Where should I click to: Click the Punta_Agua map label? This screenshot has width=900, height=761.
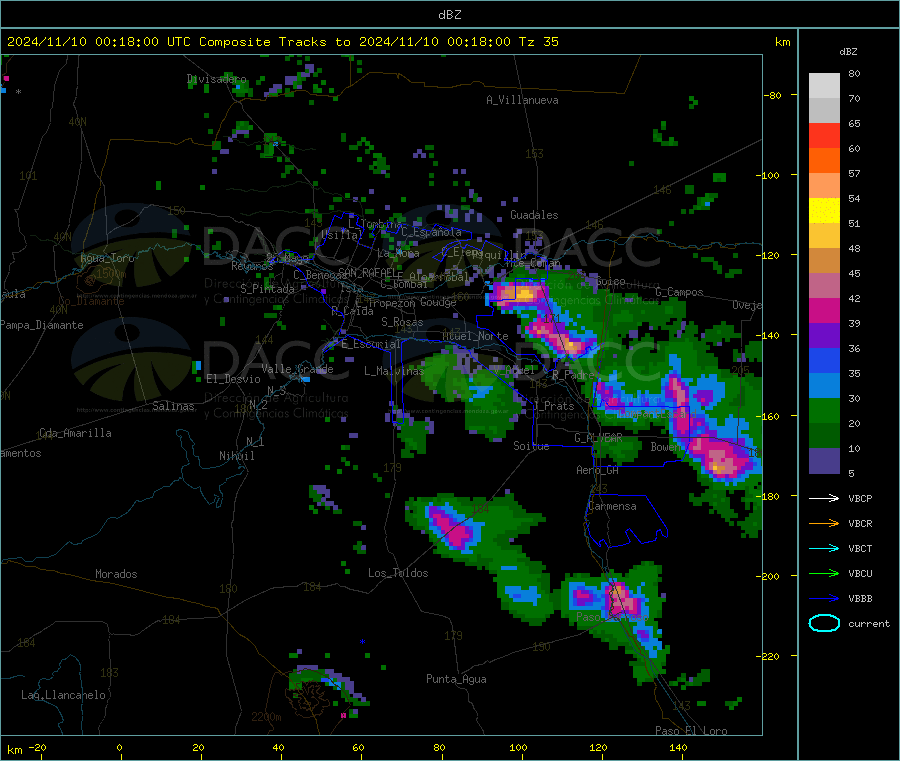(456, 679)
